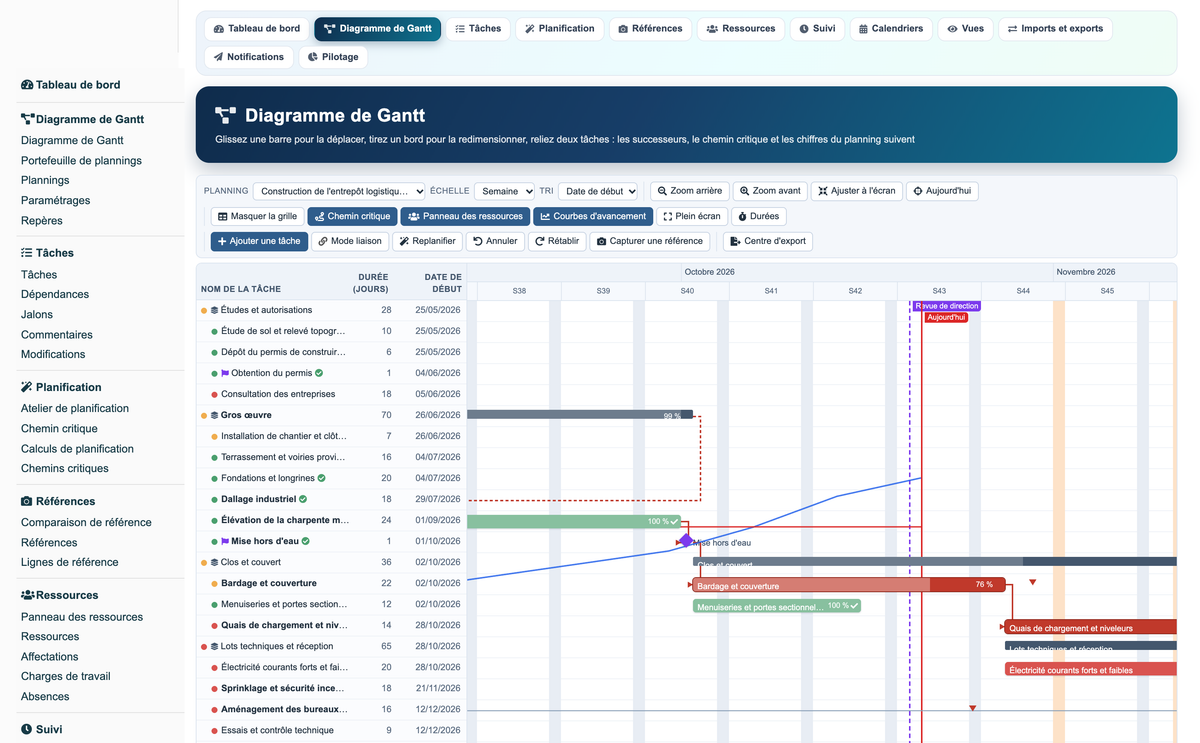Switch to the Tâches tab

[x=478, y=29]
